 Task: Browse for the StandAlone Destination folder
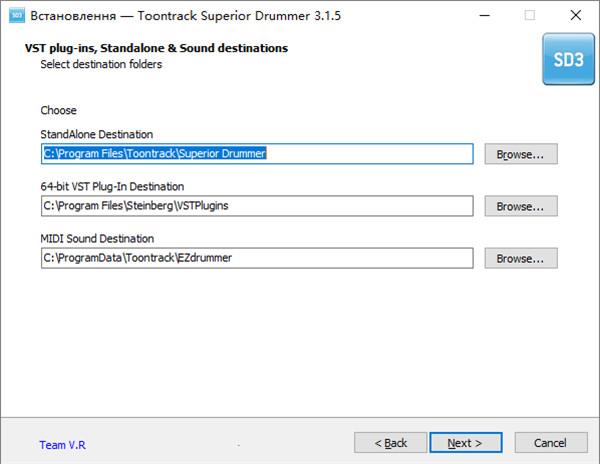pyautogui.click(x=521, y=154)
